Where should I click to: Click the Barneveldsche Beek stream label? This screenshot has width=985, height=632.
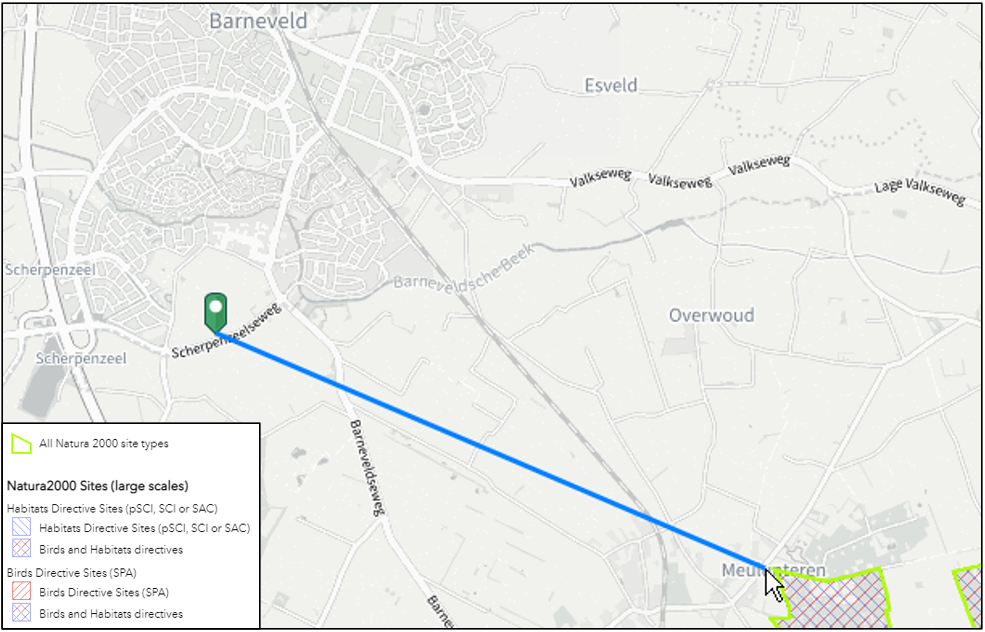tap(464, 266)
